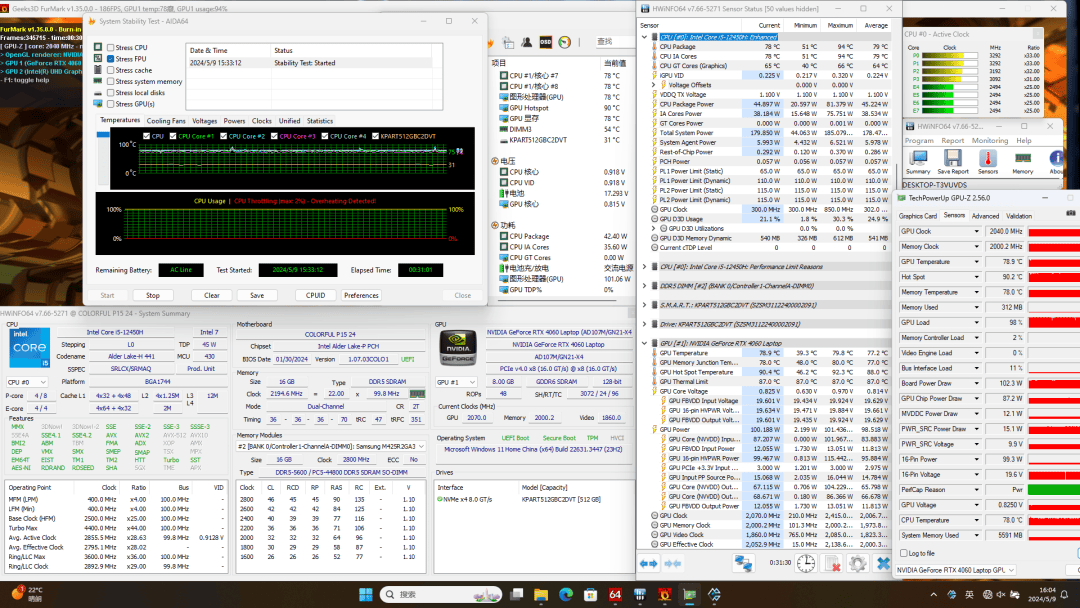Viewport: 1080px width, 608px height.
Task: Open the GPU selection dropdown at GPU-Z bottom
Action: tap(956, 570)
